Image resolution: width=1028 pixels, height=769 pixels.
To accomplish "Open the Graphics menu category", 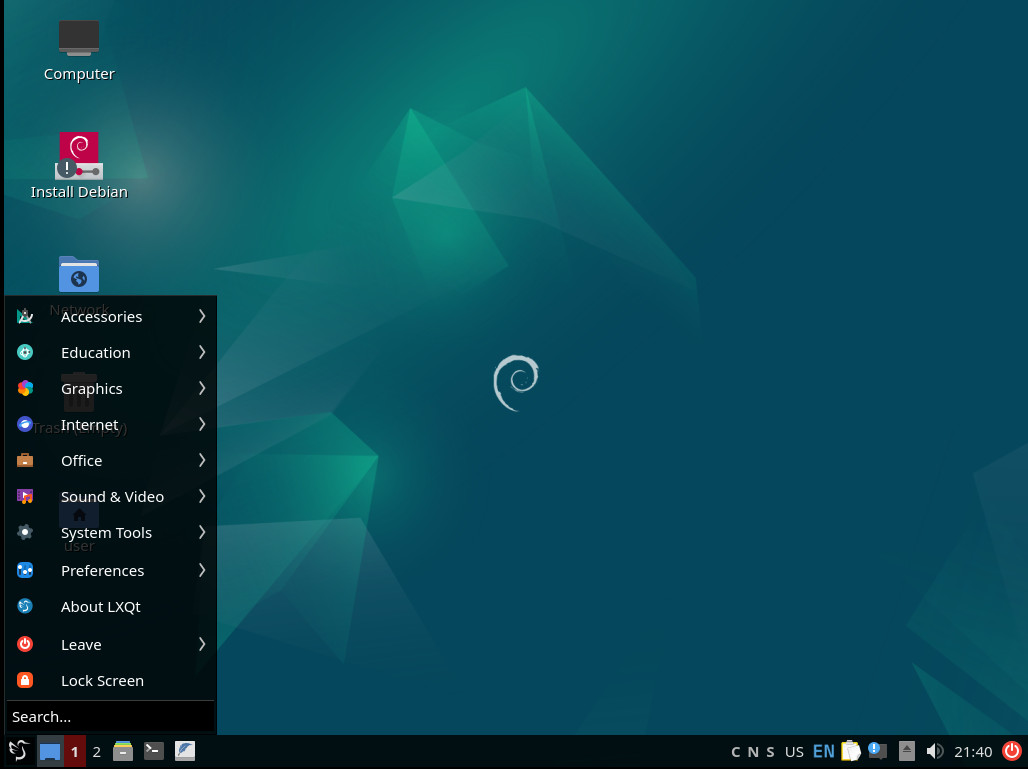I will (x=111, y=389).
